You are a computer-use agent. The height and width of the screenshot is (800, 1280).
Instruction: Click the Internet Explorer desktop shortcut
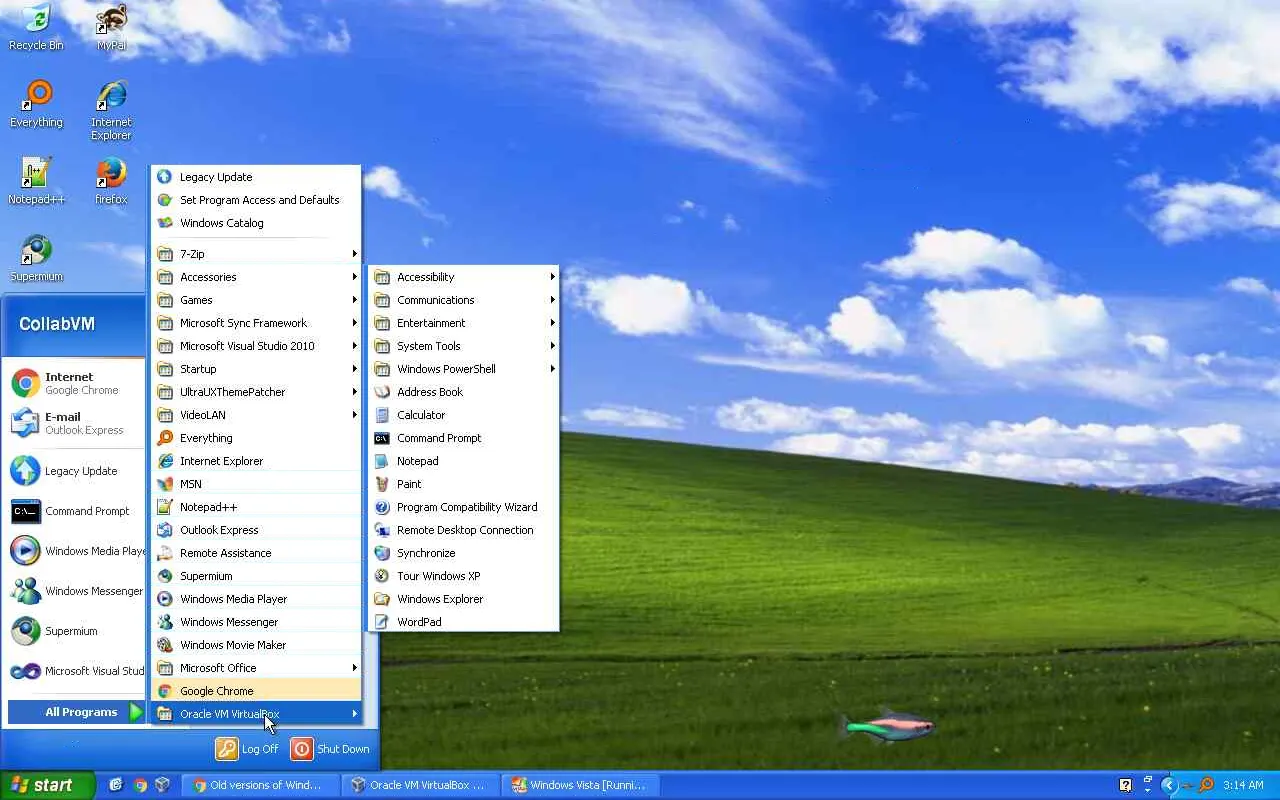point(111,110)
